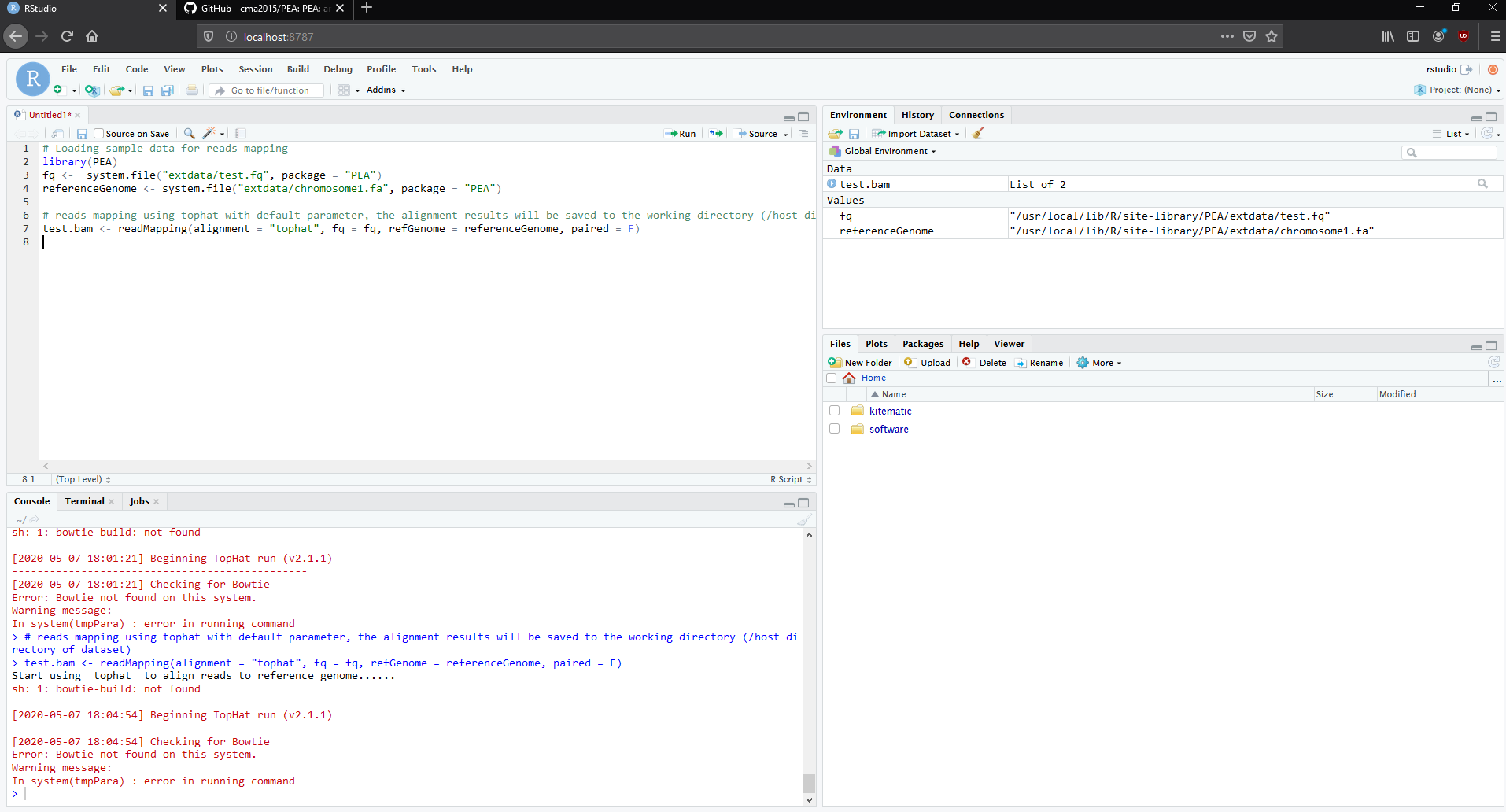Switch to the Packages tab
The width and height of the screenshot is (1506, 812).
[922, 344]
